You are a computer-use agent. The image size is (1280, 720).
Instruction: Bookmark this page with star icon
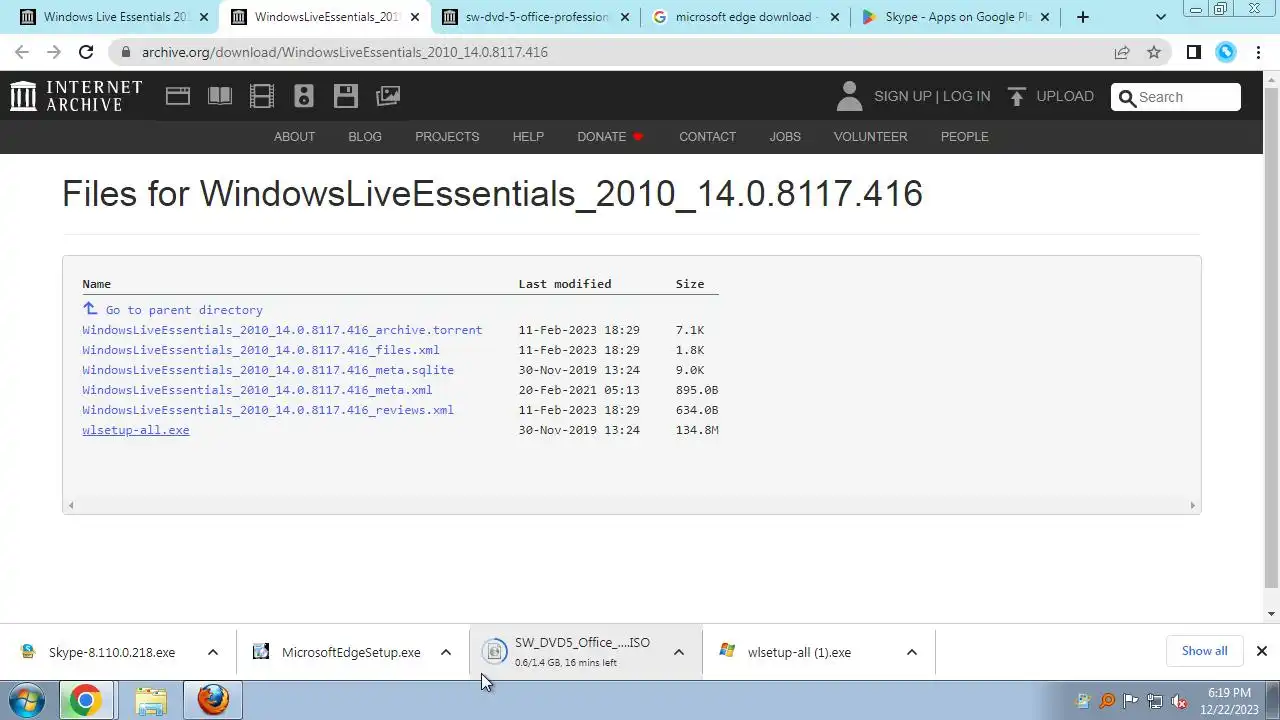pos(1154,52)
